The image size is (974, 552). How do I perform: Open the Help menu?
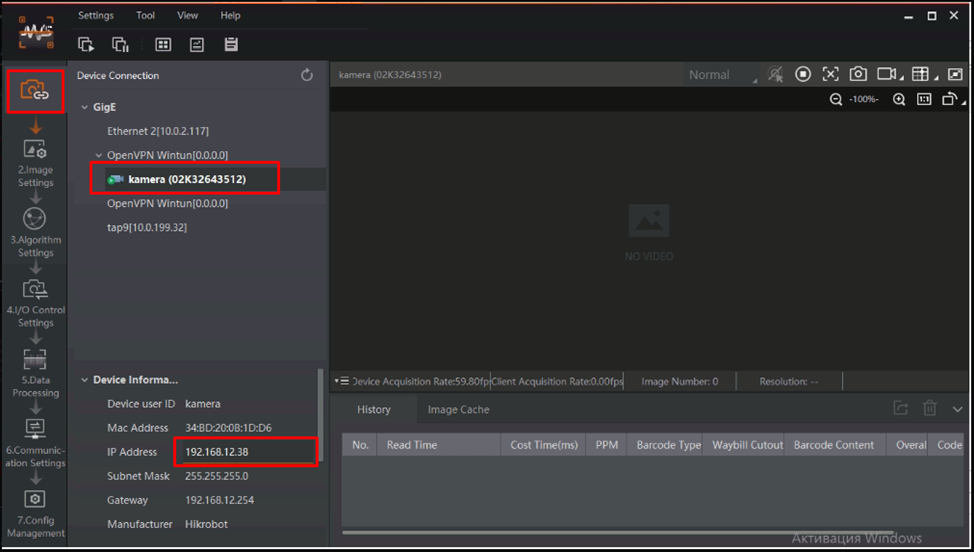coord(230,16)
